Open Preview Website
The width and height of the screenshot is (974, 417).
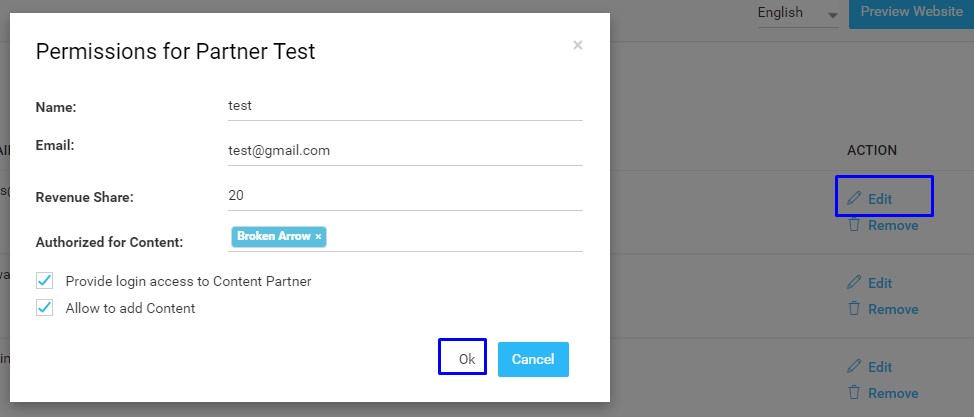pyautogui.click(x=911, y=12)
